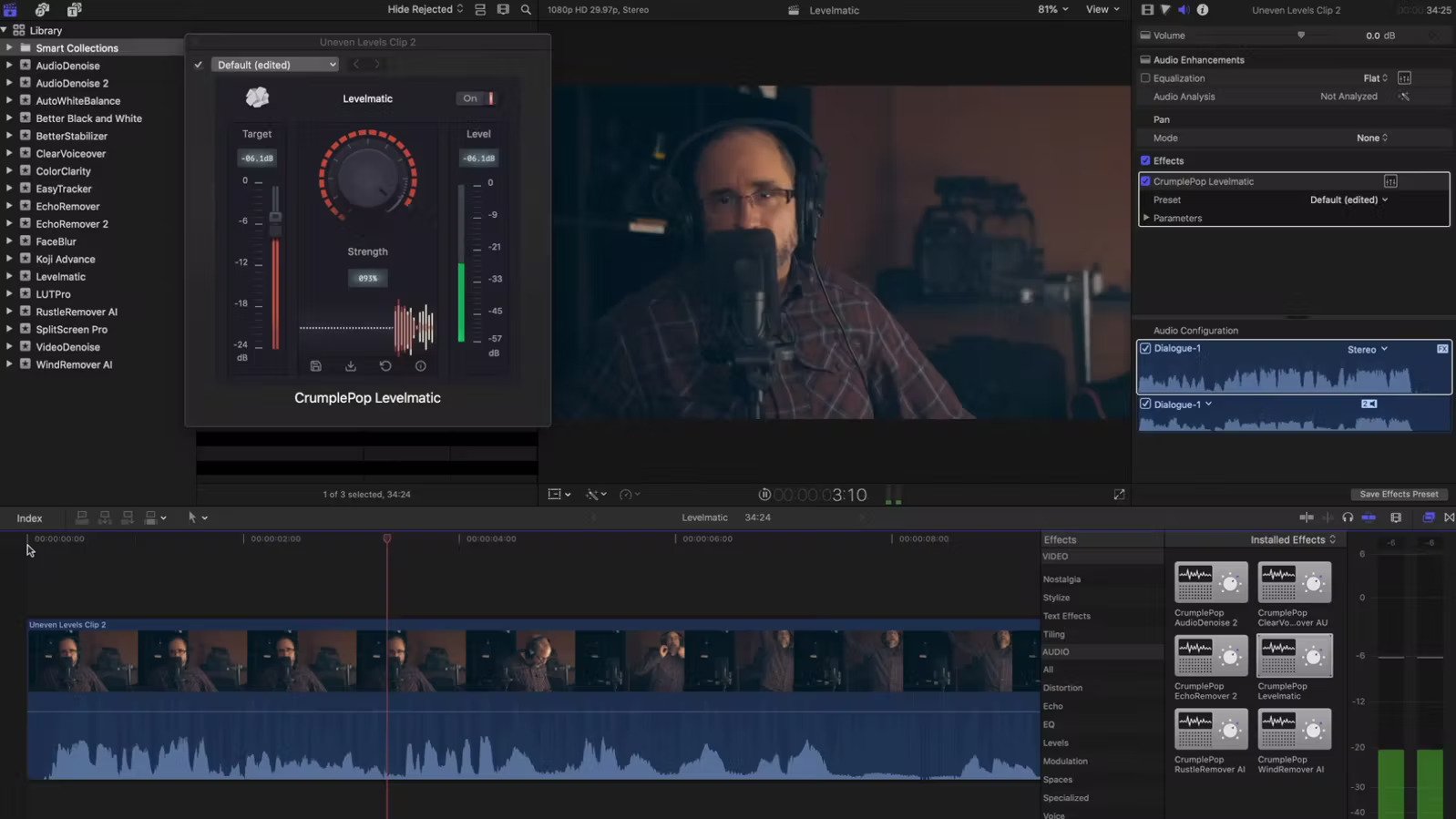This screenshot has width=1456, height=819.
Task: Disable the CrumplePop Levelmatic effect checkbox
Action: (1145, 181)
